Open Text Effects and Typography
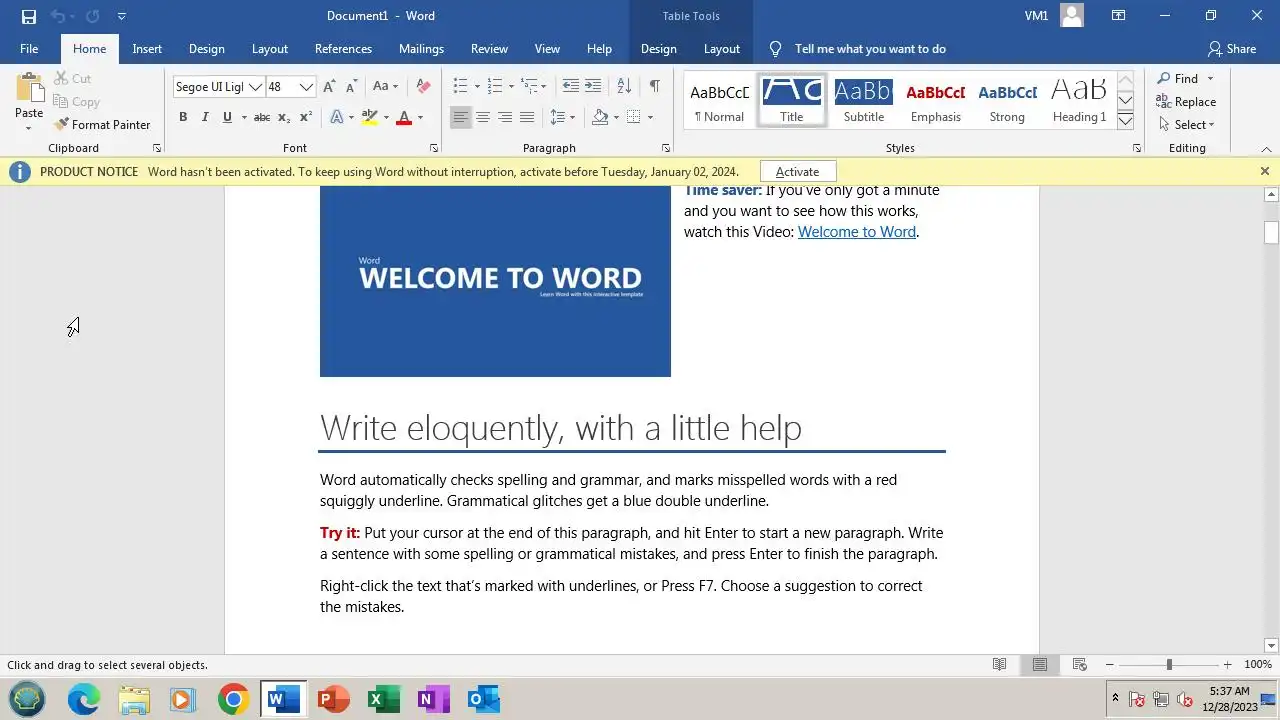 coord(336,117)
